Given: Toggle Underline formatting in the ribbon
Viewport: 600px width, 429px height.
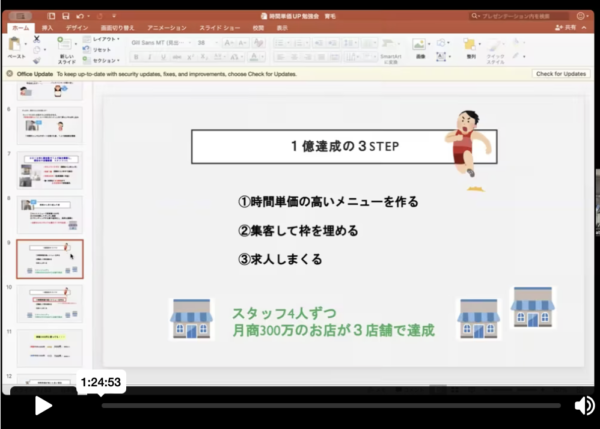Looking at the screenshot, I should click(x=160, y=58).
